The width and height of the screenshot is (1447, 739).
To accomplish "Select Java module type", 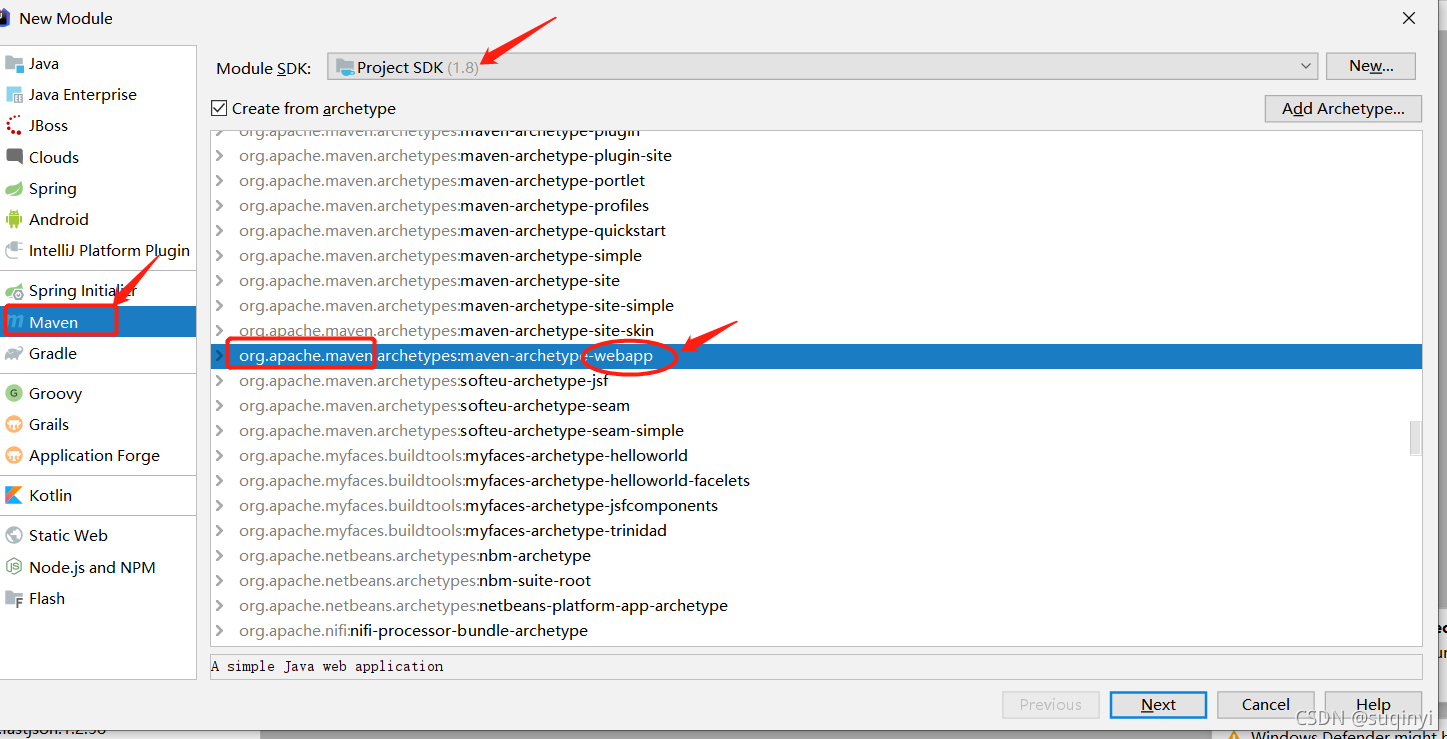I will [98, 64].
